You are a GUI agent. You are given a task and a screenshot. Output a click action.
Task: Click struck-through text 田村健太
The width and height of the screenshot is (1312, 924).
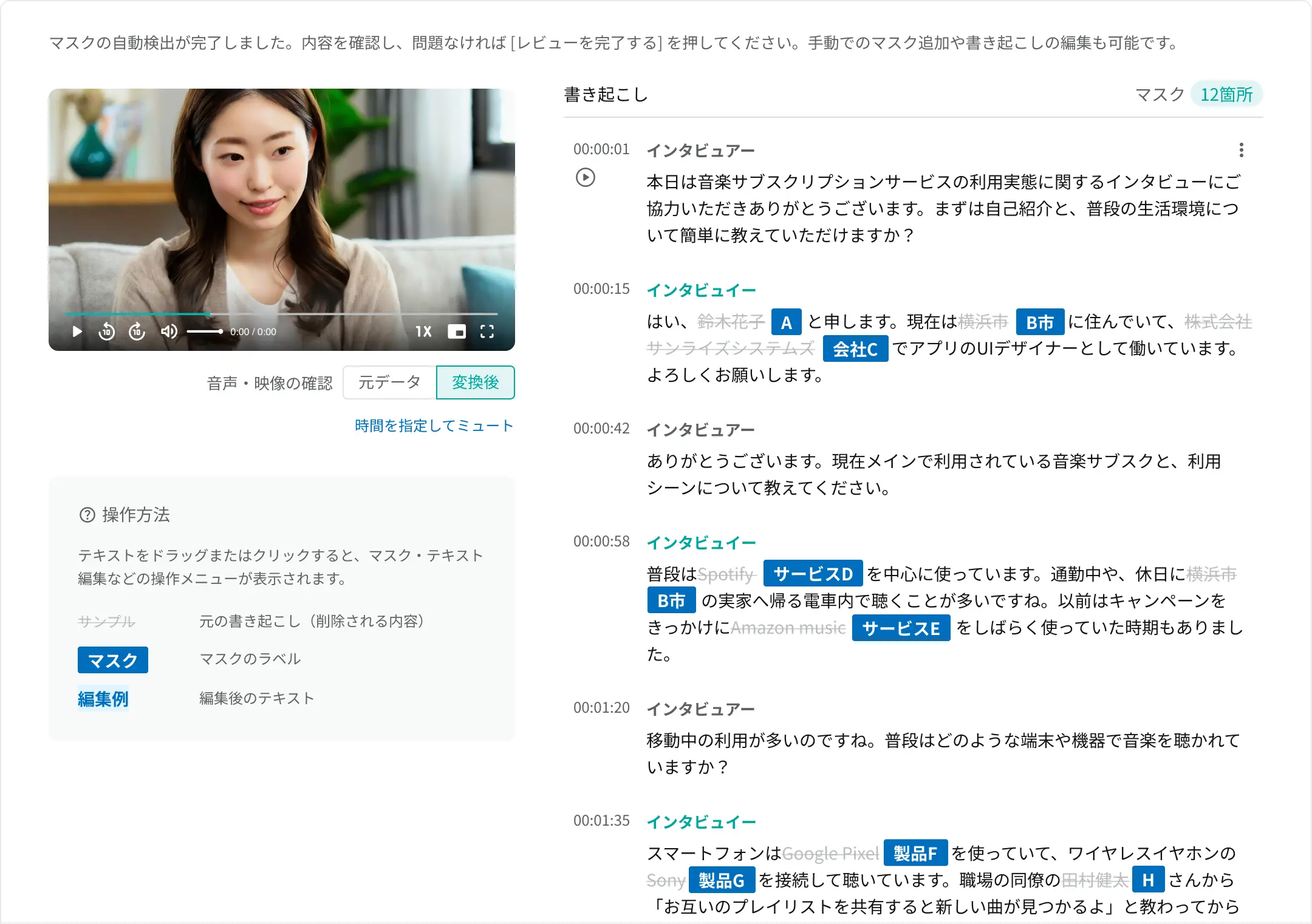coord(1095,880)
